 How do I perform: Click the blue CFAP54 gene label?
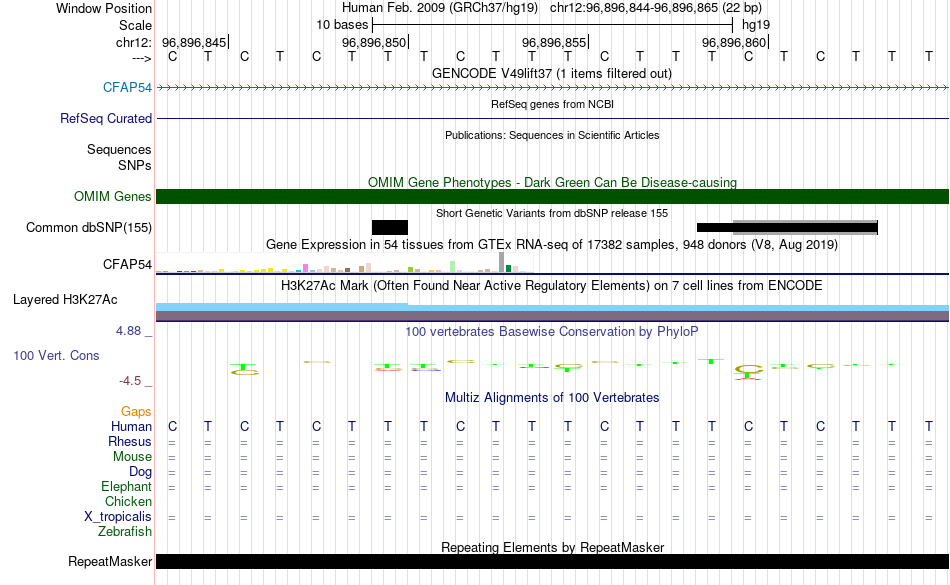pyautogui.click(x=127, y=87)
